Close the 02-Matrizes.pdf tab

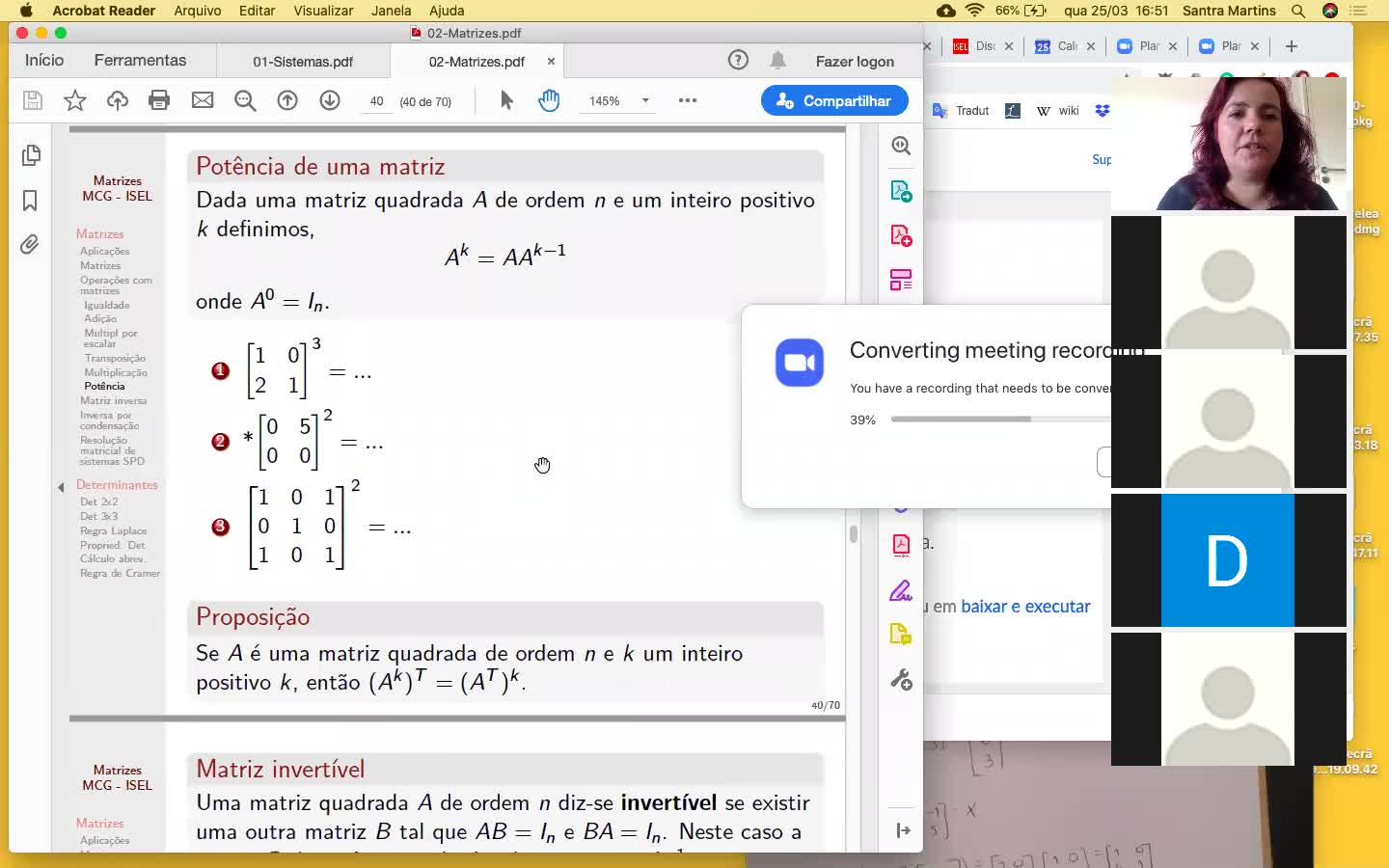[x=551, y=61]
